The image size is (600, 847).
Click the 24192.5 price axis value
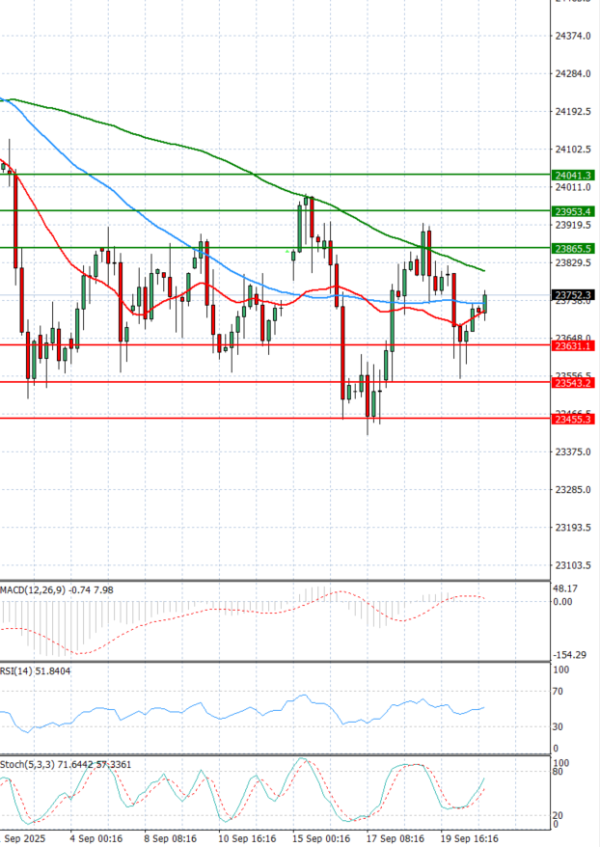pos(573,112)
